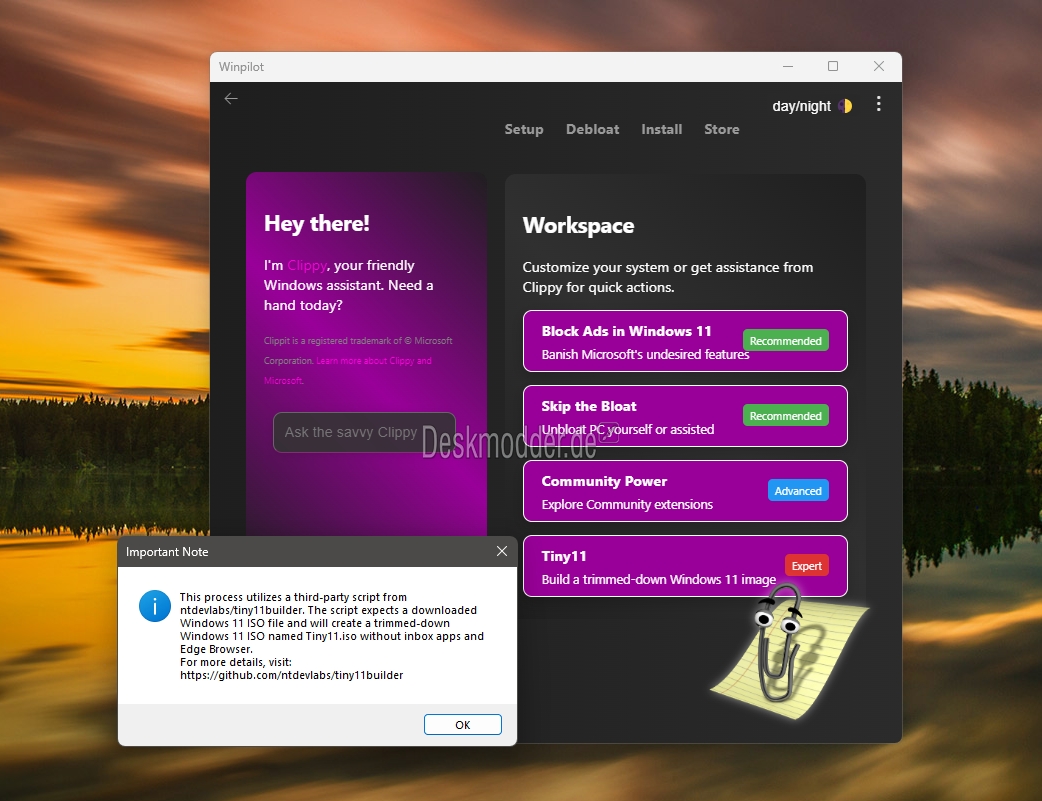Open Block Ads in Windows 11 card
The width and height of the screenshot is (1042, 801).
click(685, 341)
